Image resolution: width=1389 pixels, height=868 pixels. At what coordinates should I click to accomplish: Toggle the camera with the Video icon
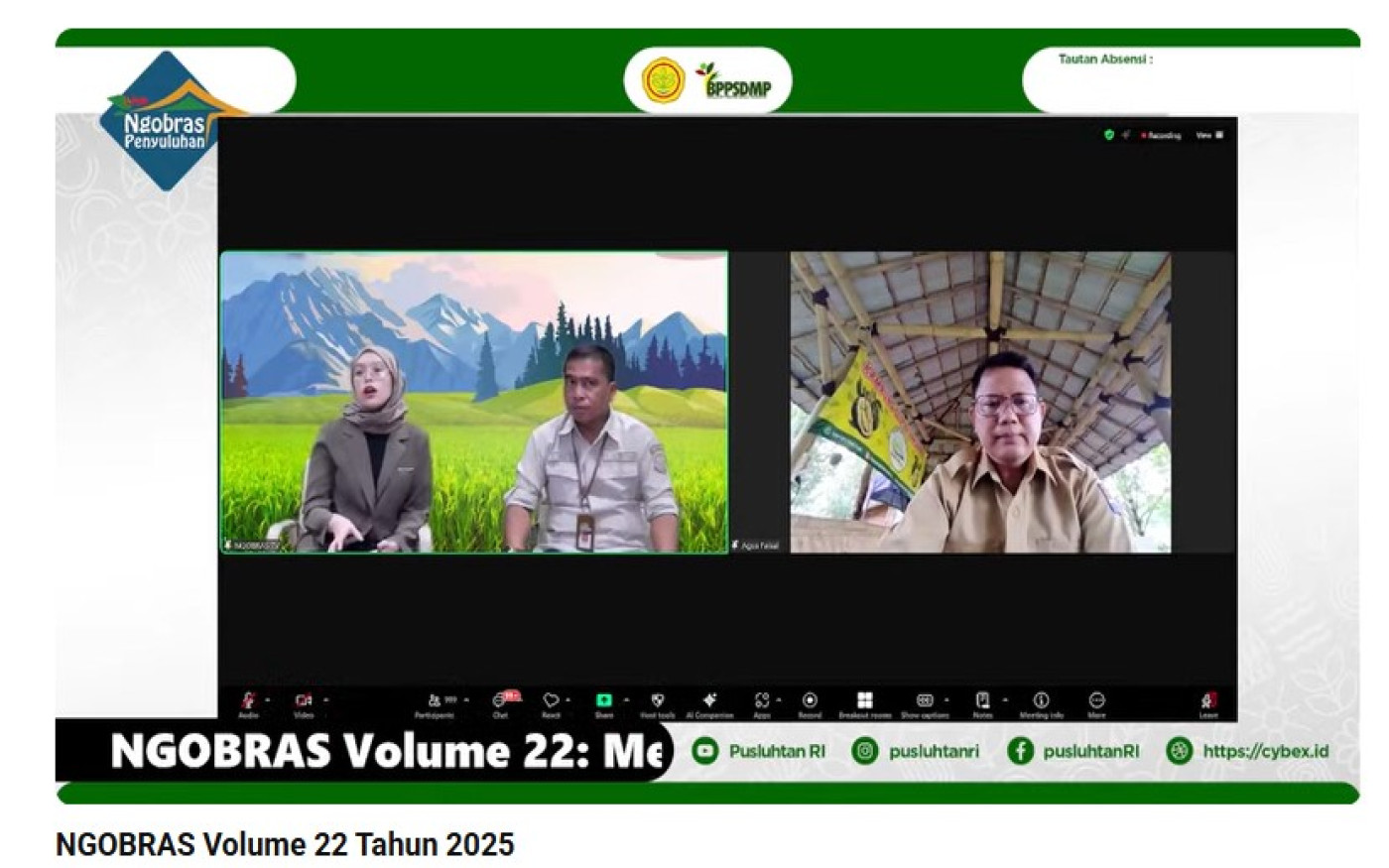tap(304, 701)
